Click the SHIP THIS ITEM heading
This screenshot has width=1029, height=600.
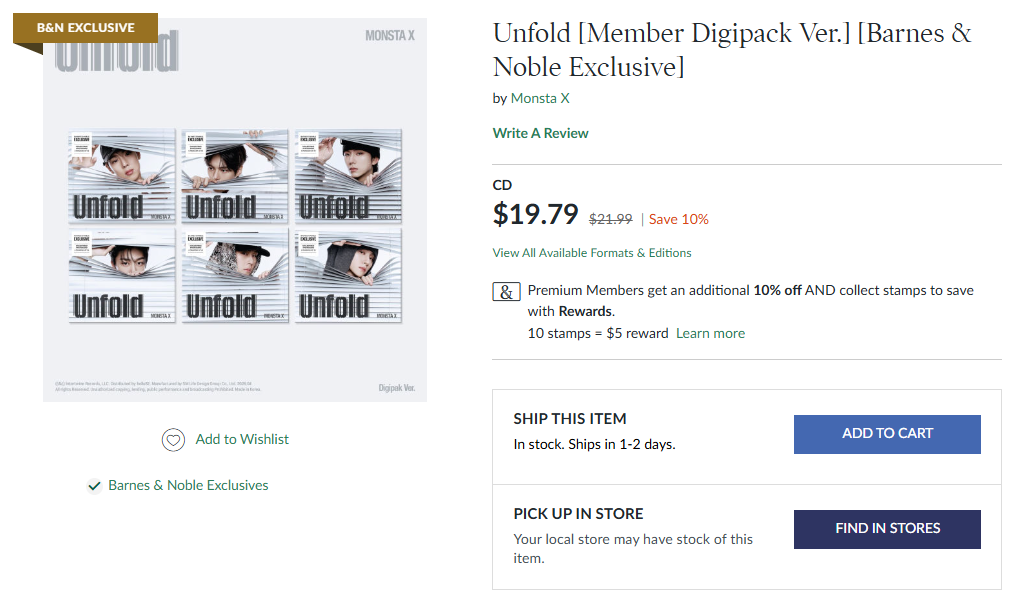(570, 419)
